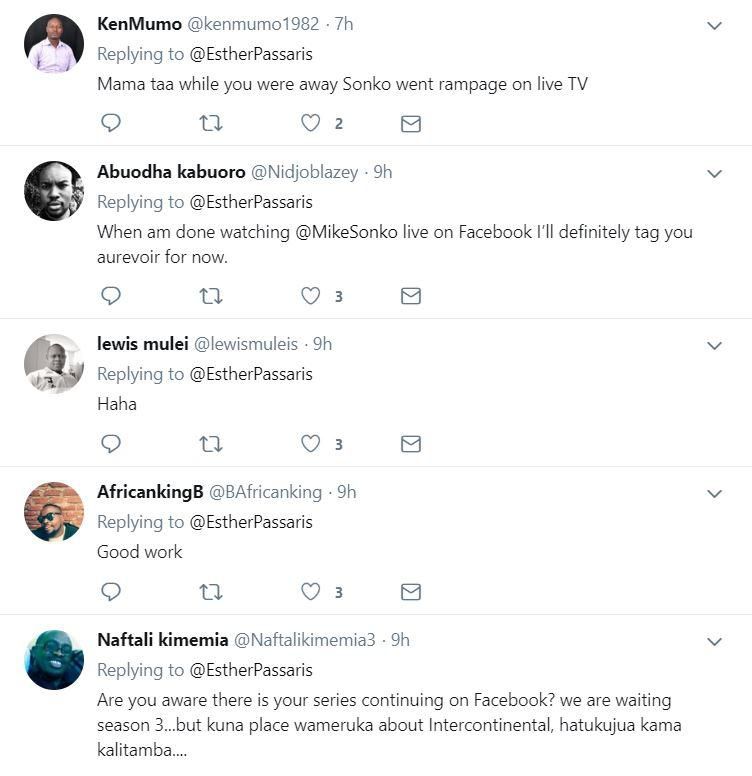Open Naftali kimemia's profile name
752x776 pixels.
(x=161, y=640)
